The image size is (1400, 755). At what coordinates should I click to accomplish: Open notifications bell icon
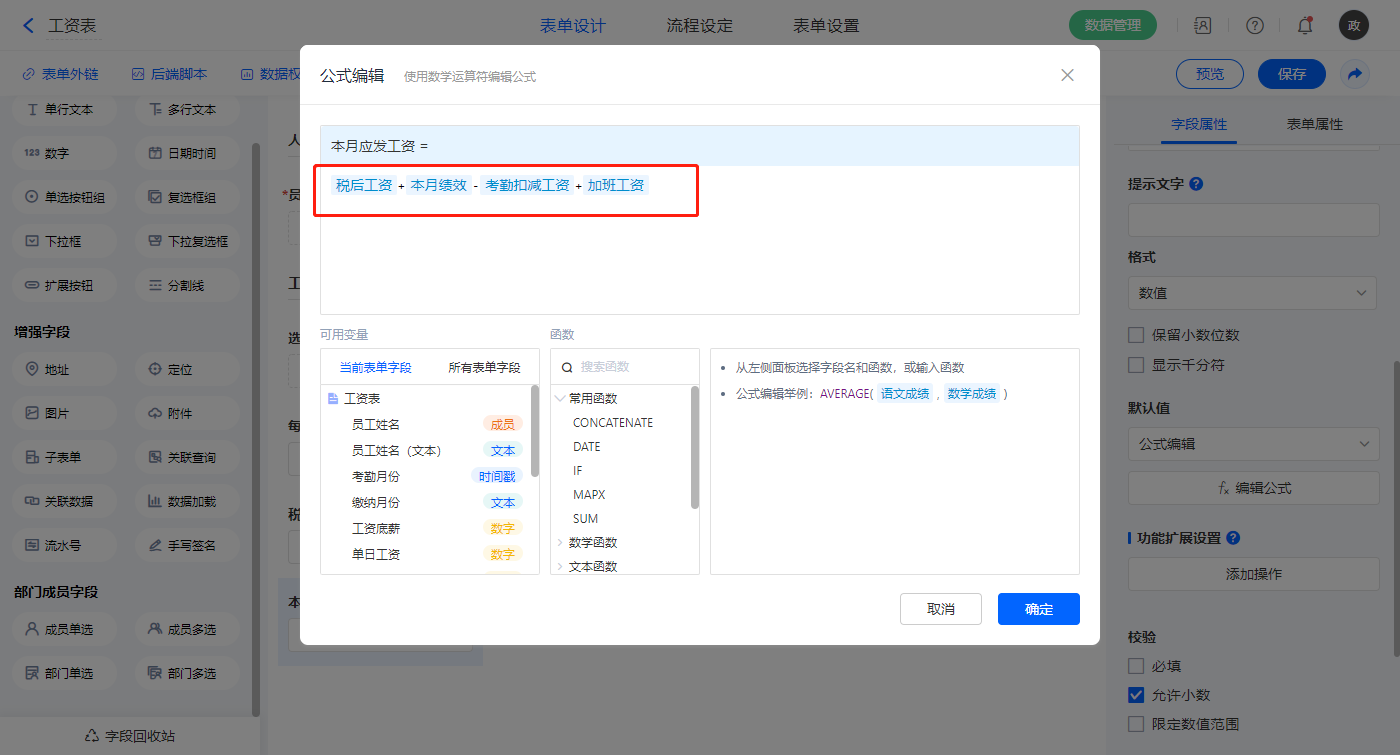tap(1304, 26)
